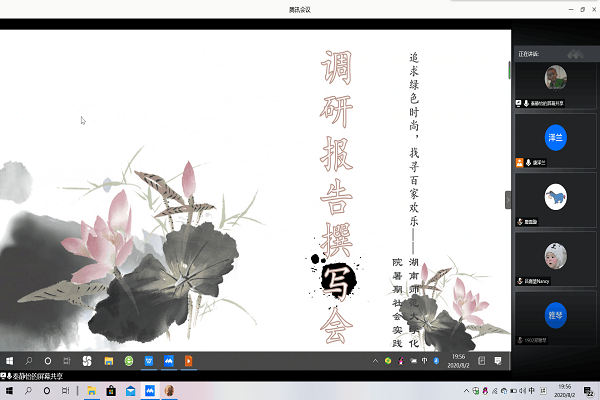Collapse the participant video side panel
600x400 pixels.
click(x=508, y=199)
